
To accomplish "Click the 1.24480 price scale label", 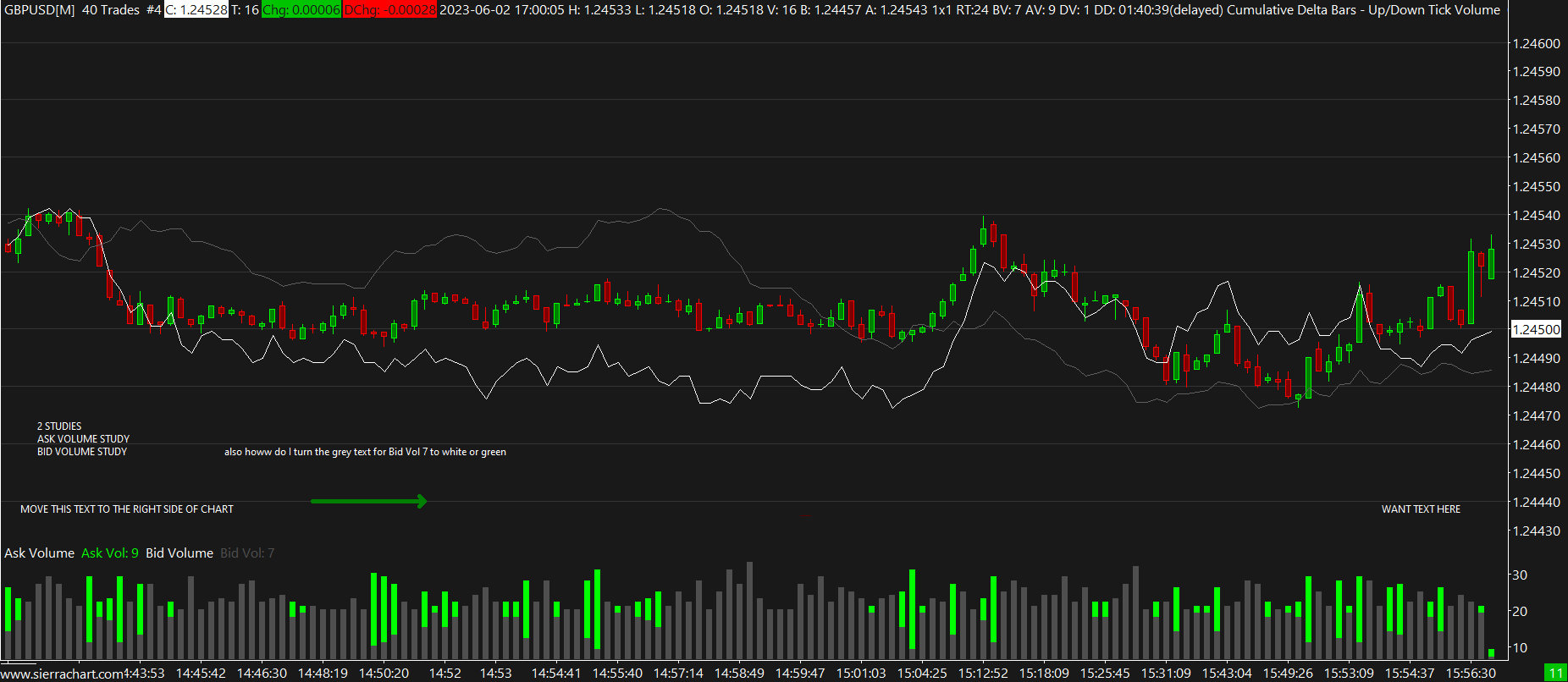I will tap(1536, 388).
